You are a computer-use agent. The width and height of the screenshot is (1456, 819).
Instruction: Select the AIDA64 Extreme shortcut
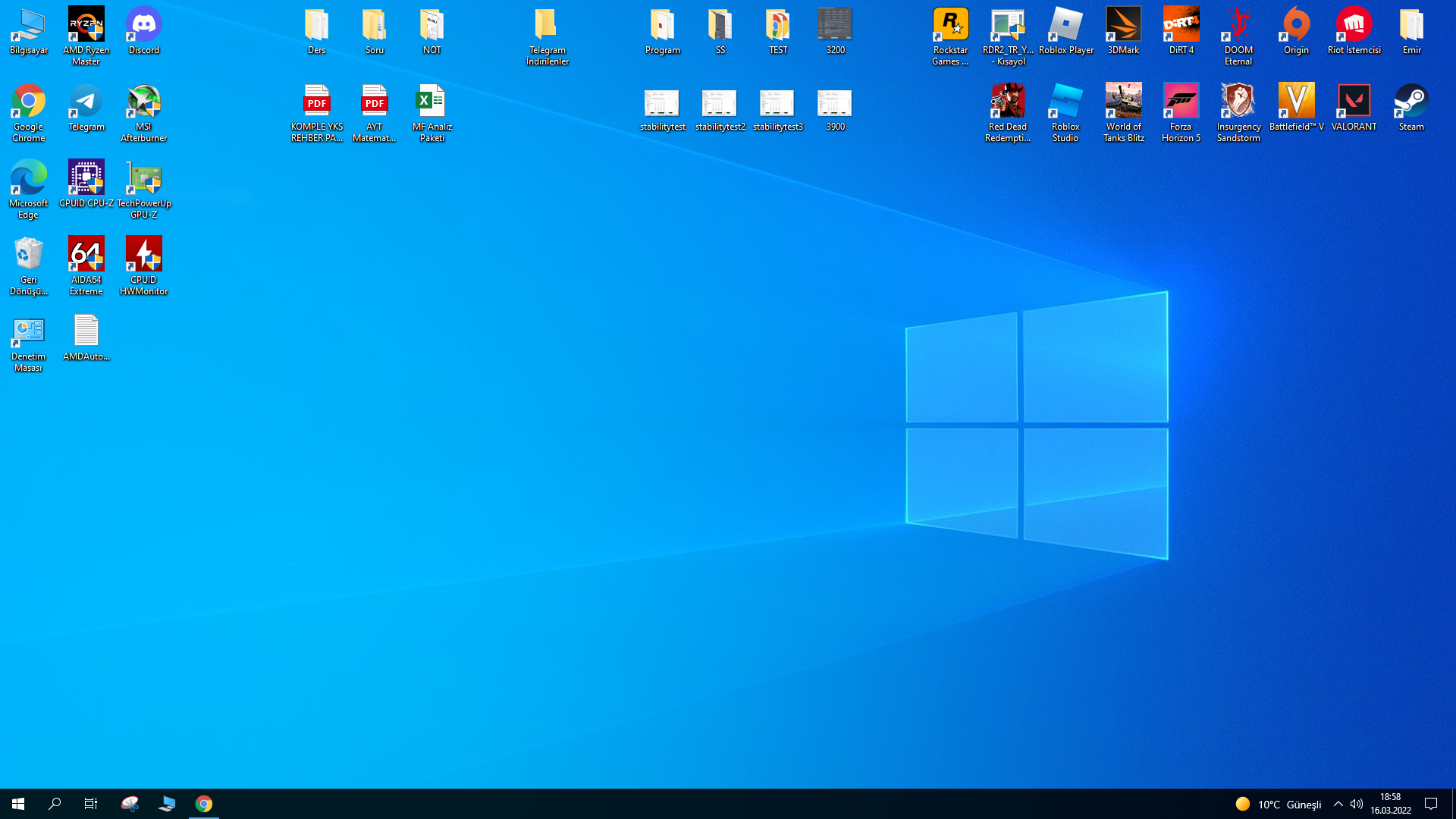tap(86, 266)
